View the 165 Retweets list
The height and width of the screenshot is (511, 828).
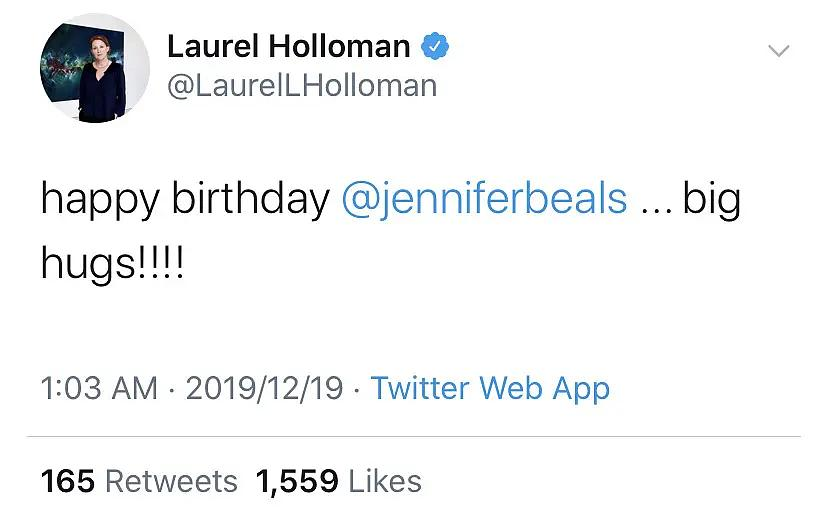(139, 481)
